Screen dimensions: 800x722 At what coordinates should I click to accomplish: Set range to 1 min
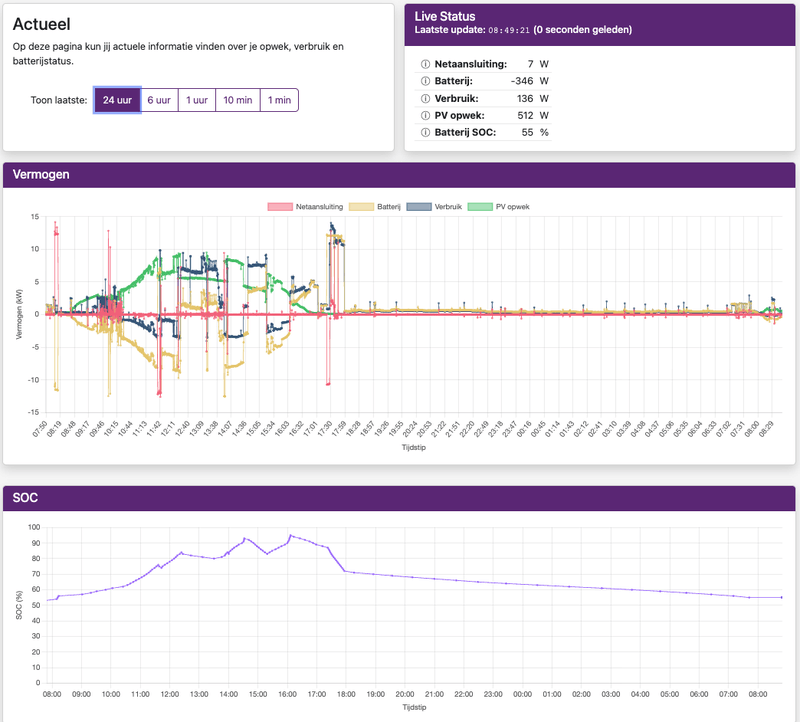[280, 100]
